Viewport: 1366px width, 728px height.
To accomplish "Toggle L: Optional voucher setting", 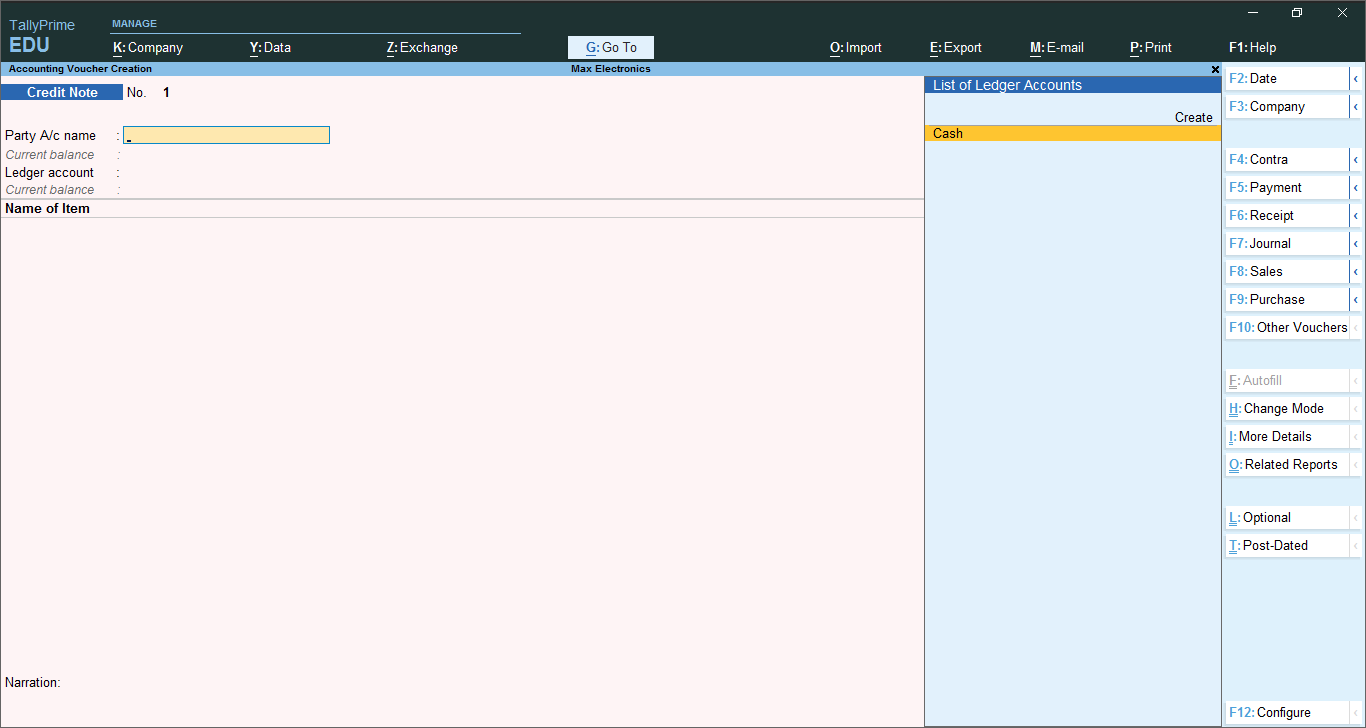I will [1287, 517].
